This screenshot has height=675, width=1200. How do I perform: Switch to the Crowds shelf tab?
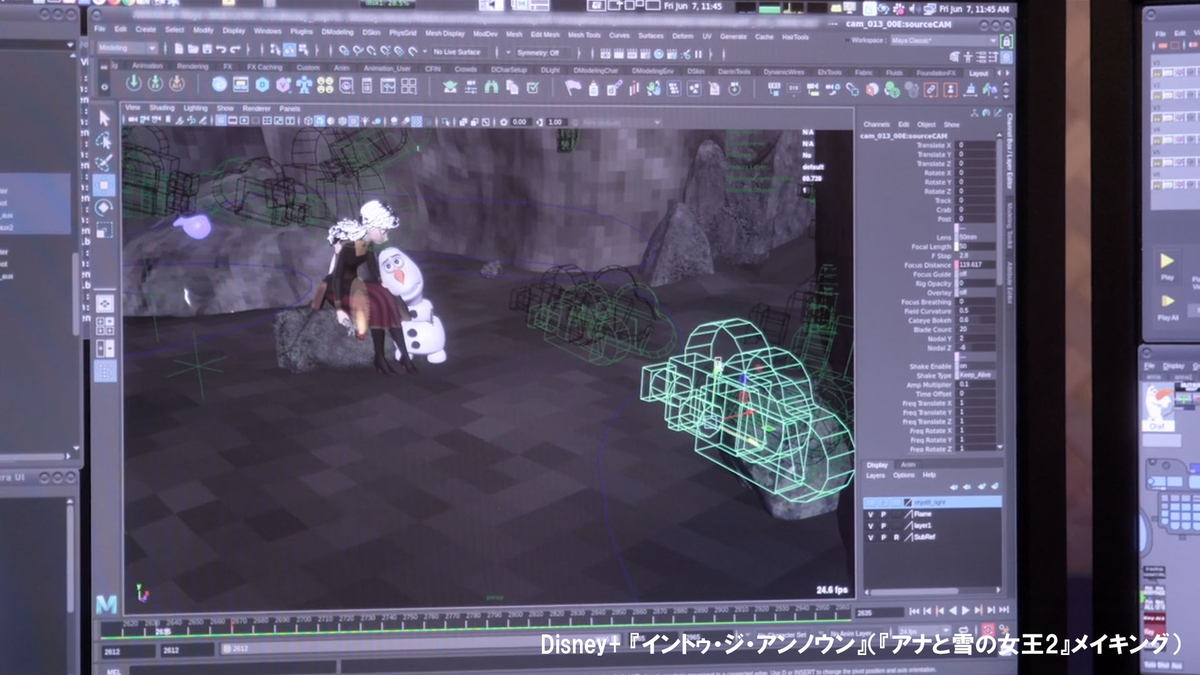pos(466,69)
